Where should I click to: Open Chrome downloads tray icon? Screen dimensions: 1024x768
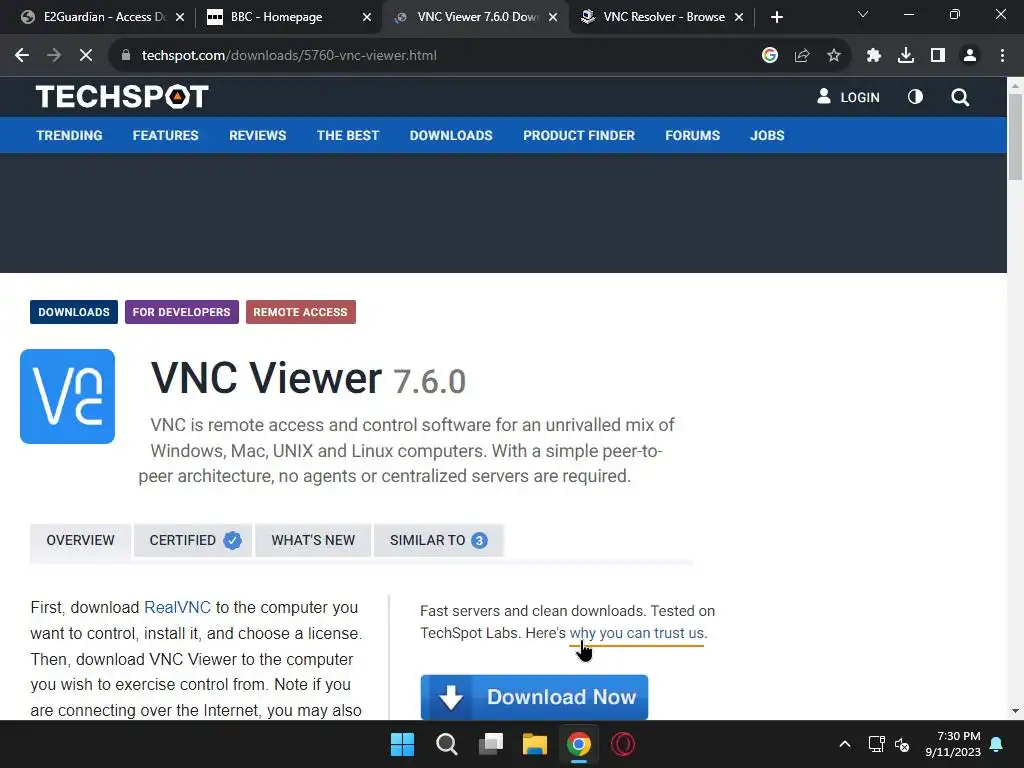point(906,56)
